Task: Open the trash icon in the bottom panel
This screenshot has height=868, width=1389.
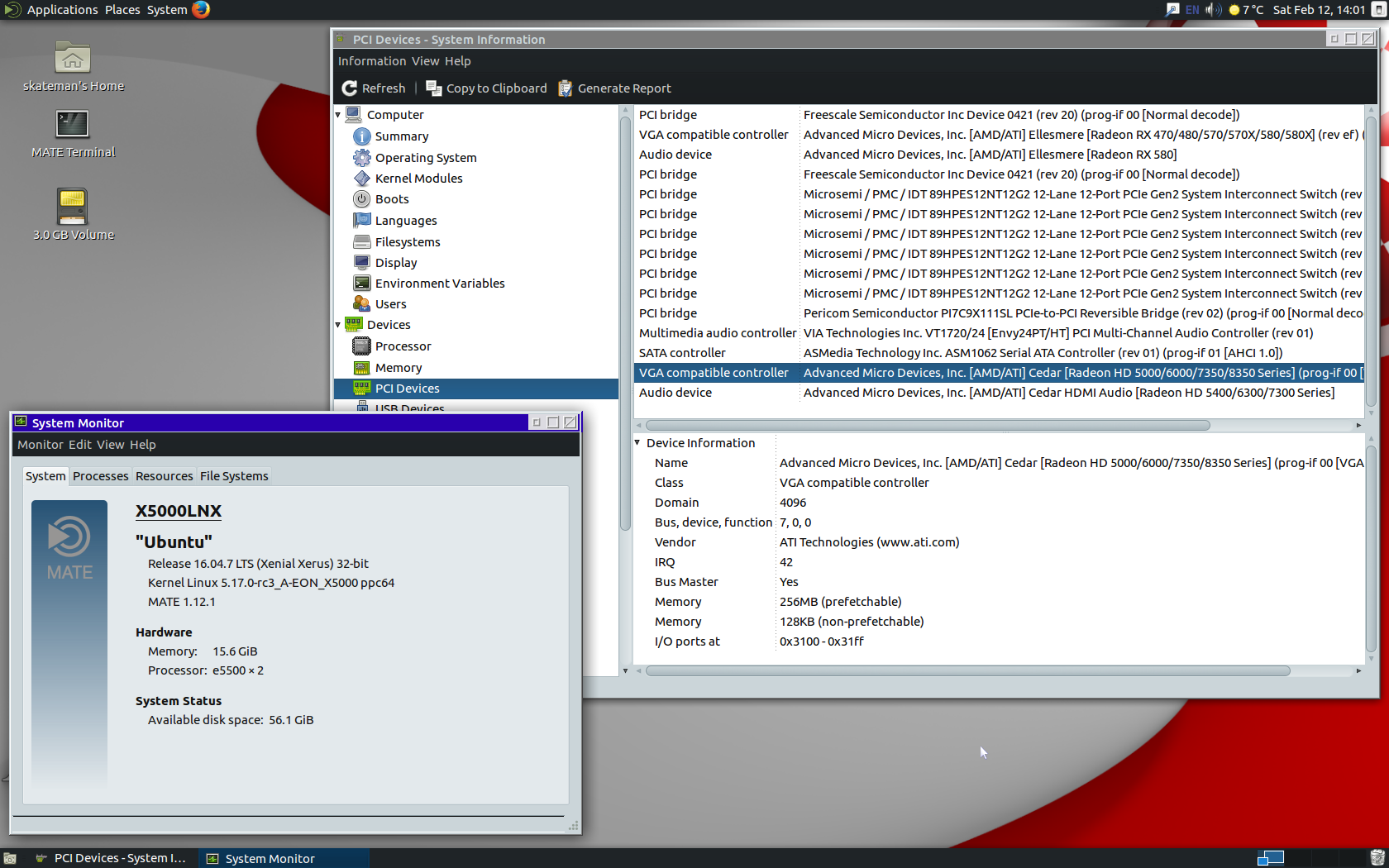Action: (x=1377, y=858)
